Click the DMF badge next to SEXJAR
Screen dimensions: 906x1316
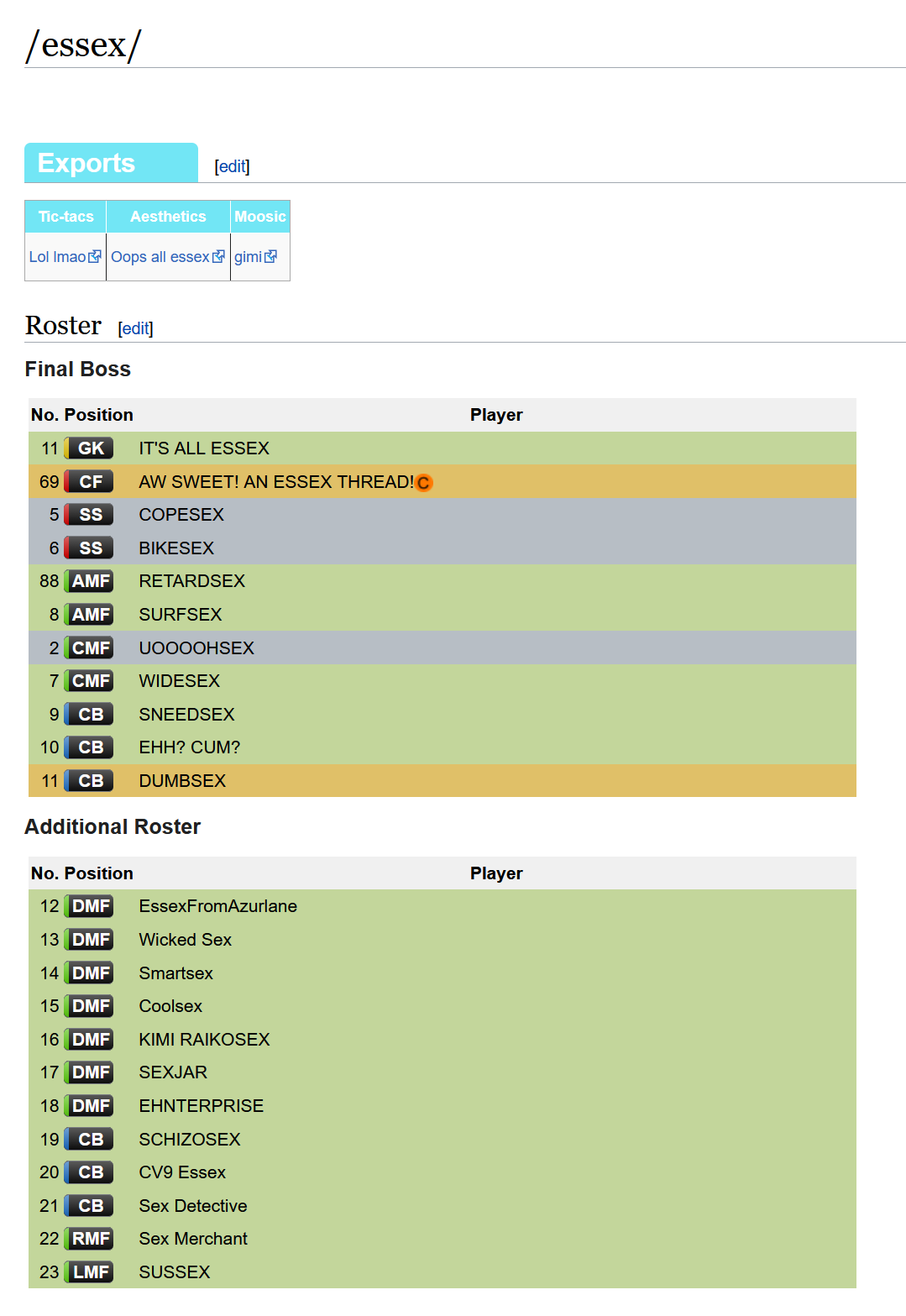(x=88, y=1072)
